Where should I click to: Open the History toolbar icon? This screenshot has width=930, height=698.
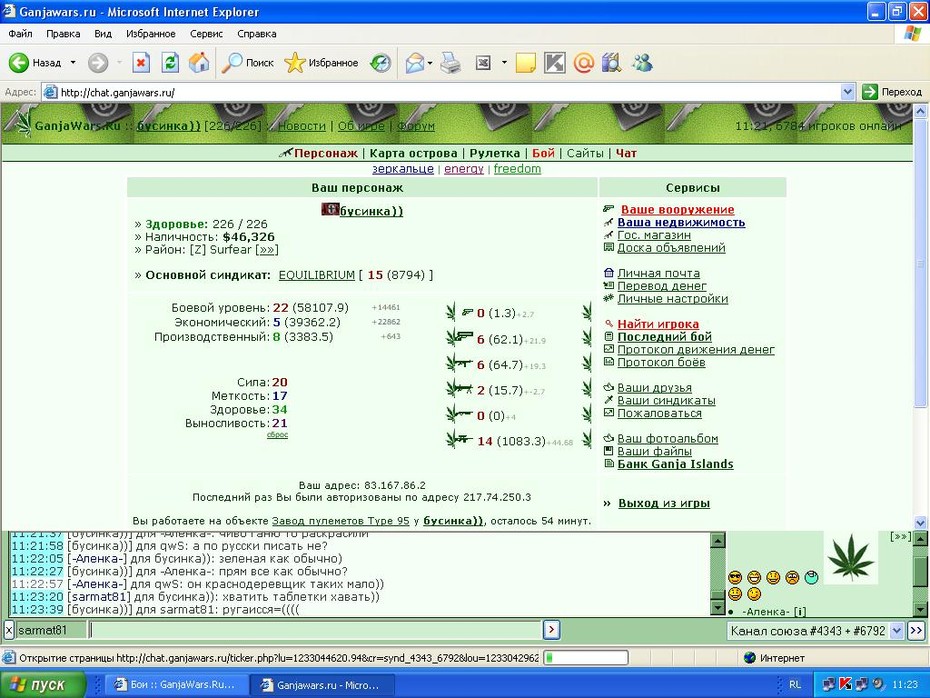coord(380,62)
